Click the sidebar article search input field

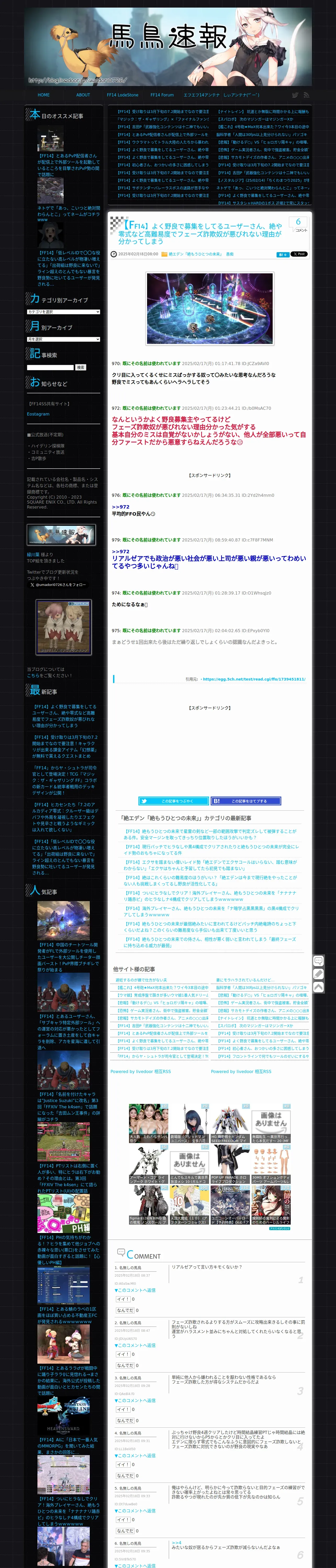[x=50, y=368]
